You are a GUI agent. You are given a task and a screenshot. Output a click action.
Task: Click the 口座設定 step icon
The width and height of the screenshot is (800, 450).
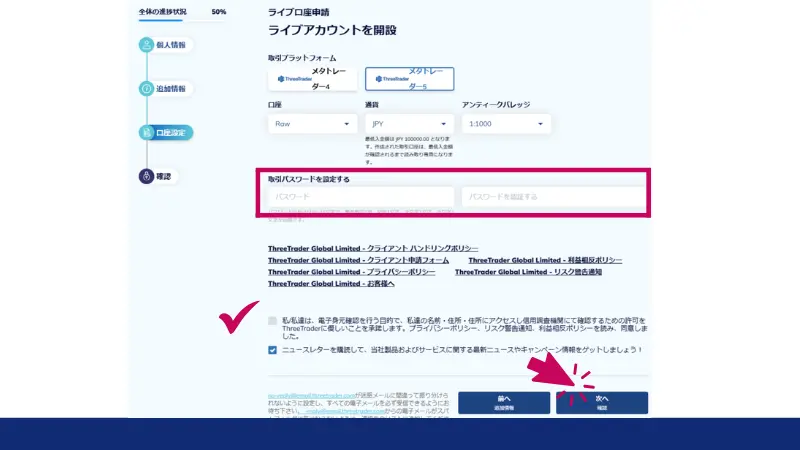pos(146,133)
